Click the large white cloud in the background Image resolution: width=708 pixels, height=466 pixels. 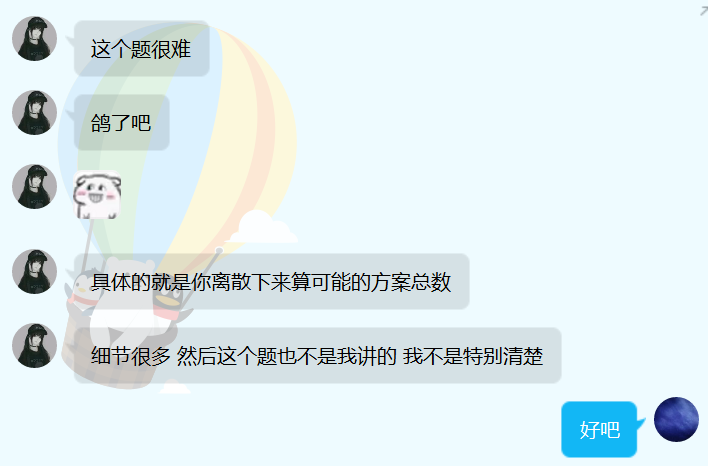click(261, 227)
